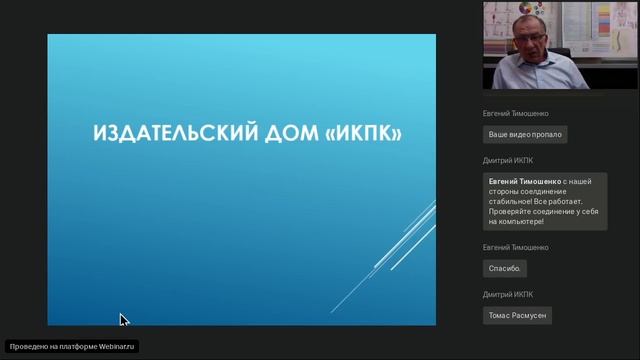Click the chat message 'Томас Расмусен'
This screenshot has width=640, height=360.
click(x=517, y=316)
